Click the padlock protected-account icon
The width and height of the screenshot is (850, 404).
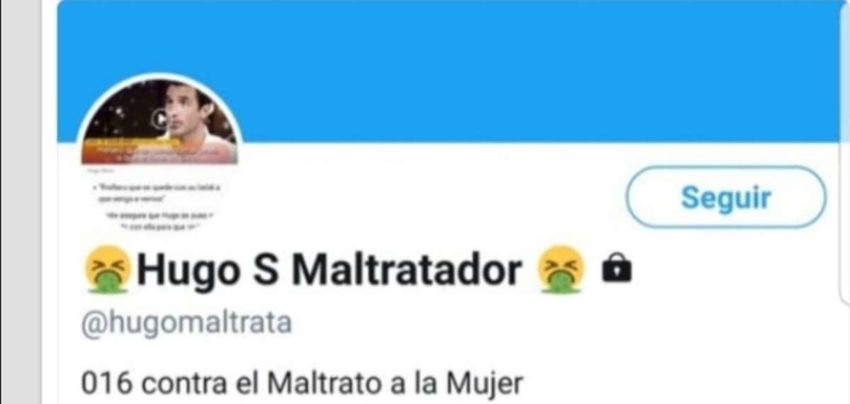coord(616,270)
